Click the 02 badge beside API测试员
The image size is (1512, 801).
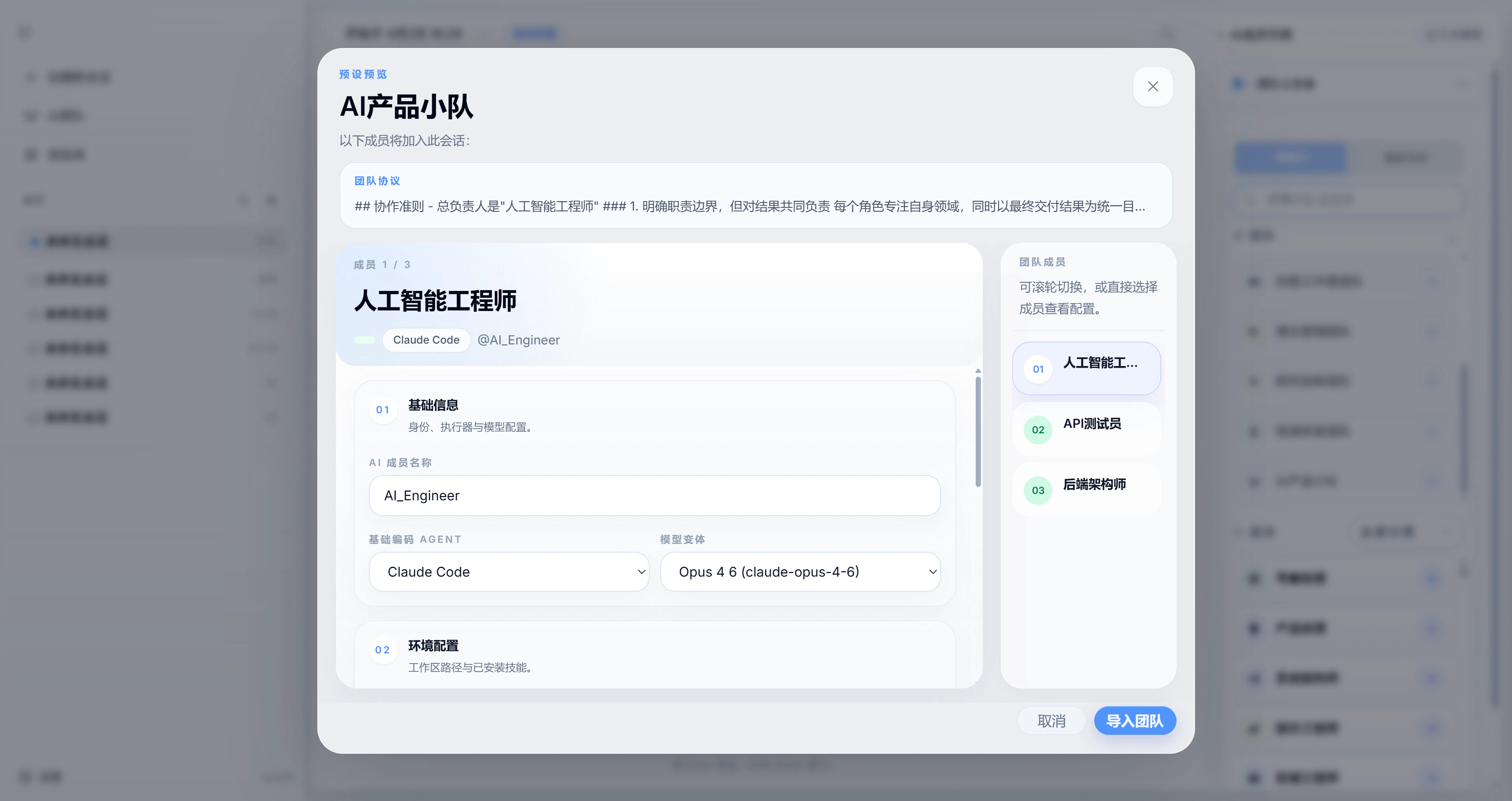(x=1038, y=429)
